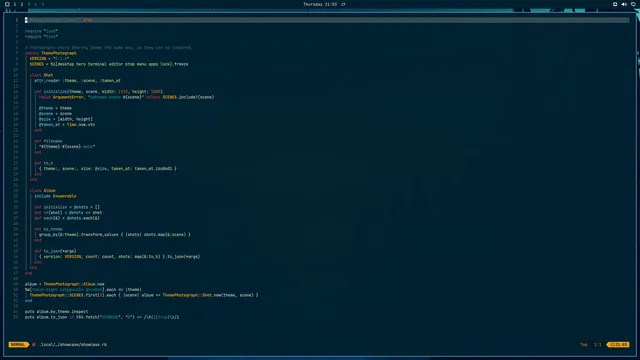Click the SCENES constant definition line
640x360 pixels.
point(109,64)
